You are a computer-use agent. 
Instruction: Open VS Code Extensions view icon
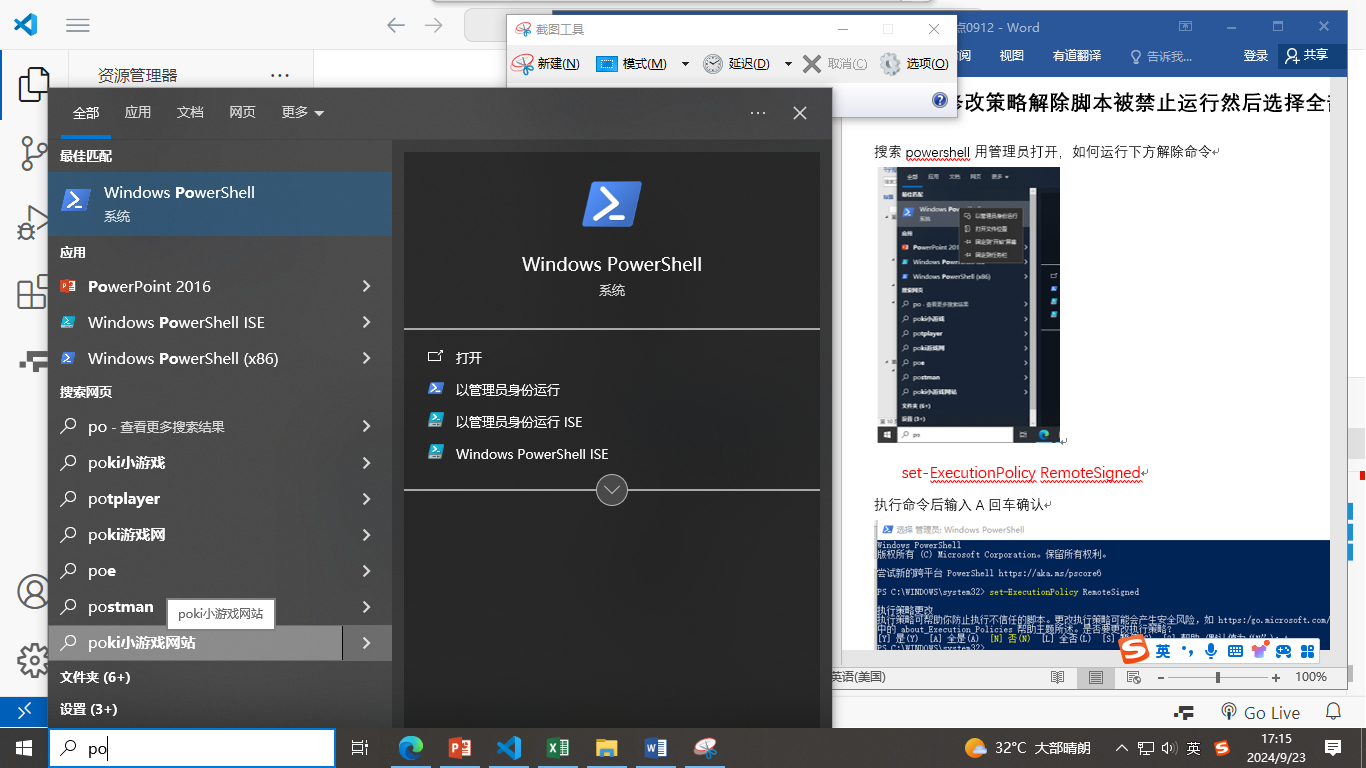coord(34,292)
